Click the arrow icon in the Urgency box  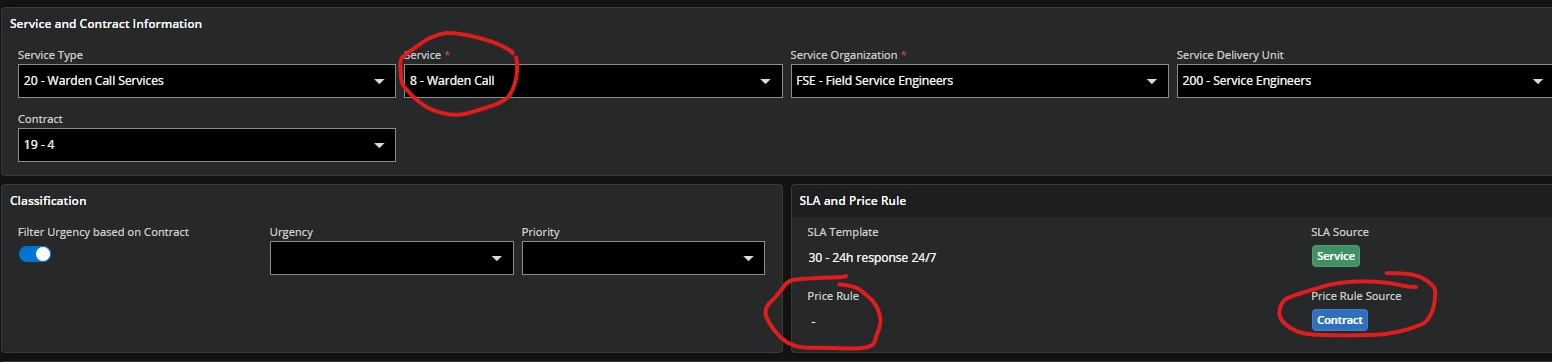click(497, 259)
